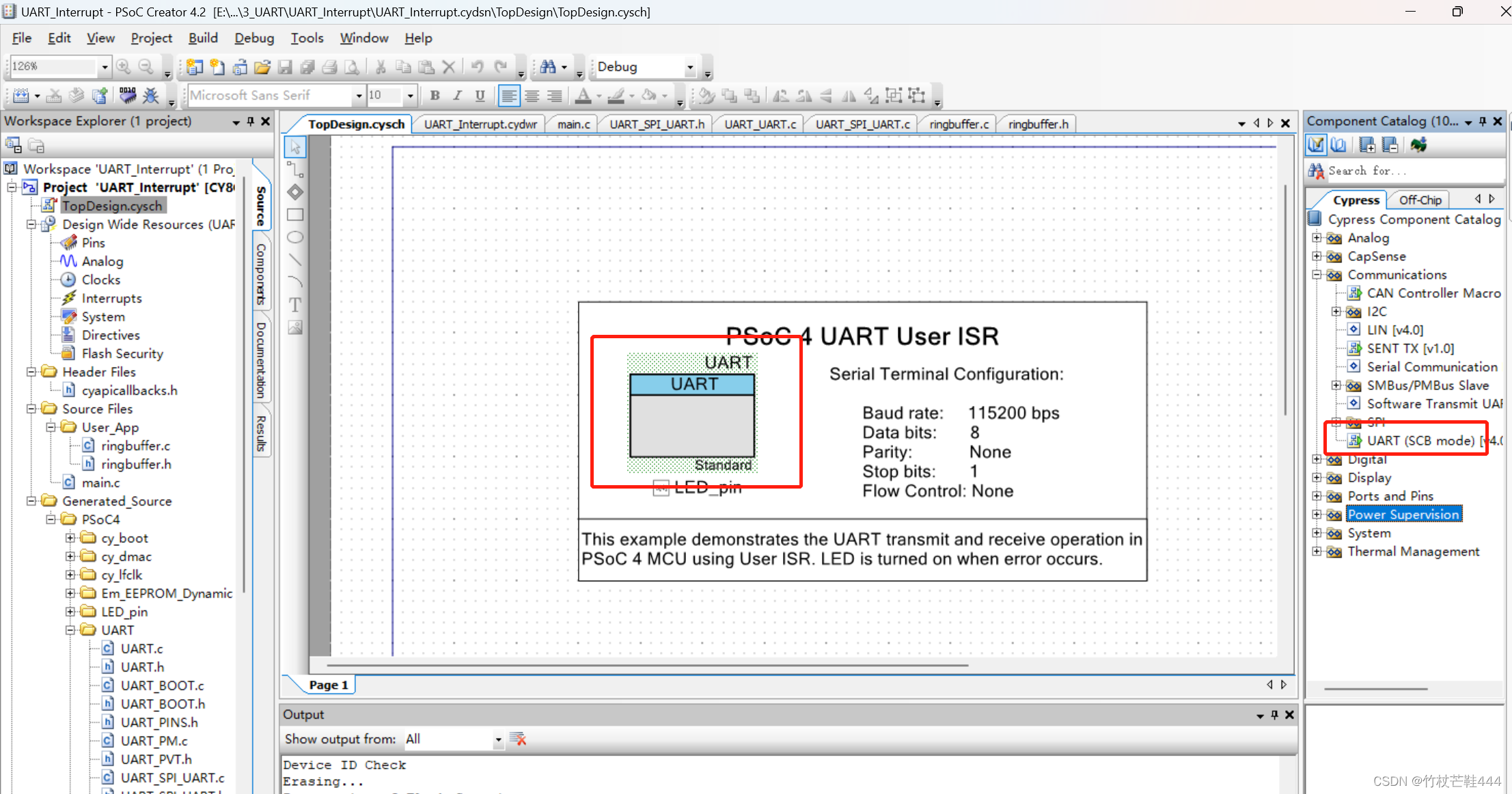Expand the Digital catalog folder
This screenshot has width=1512, height=794.
[1317, 459]
